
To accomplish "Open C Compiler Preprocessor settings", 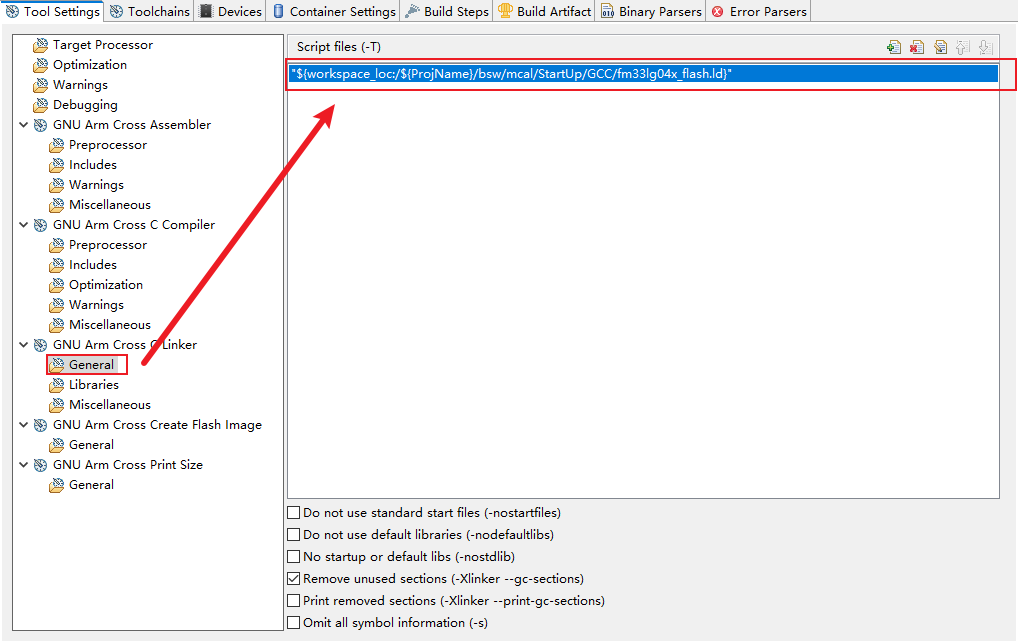I will [x=108, y=245].
